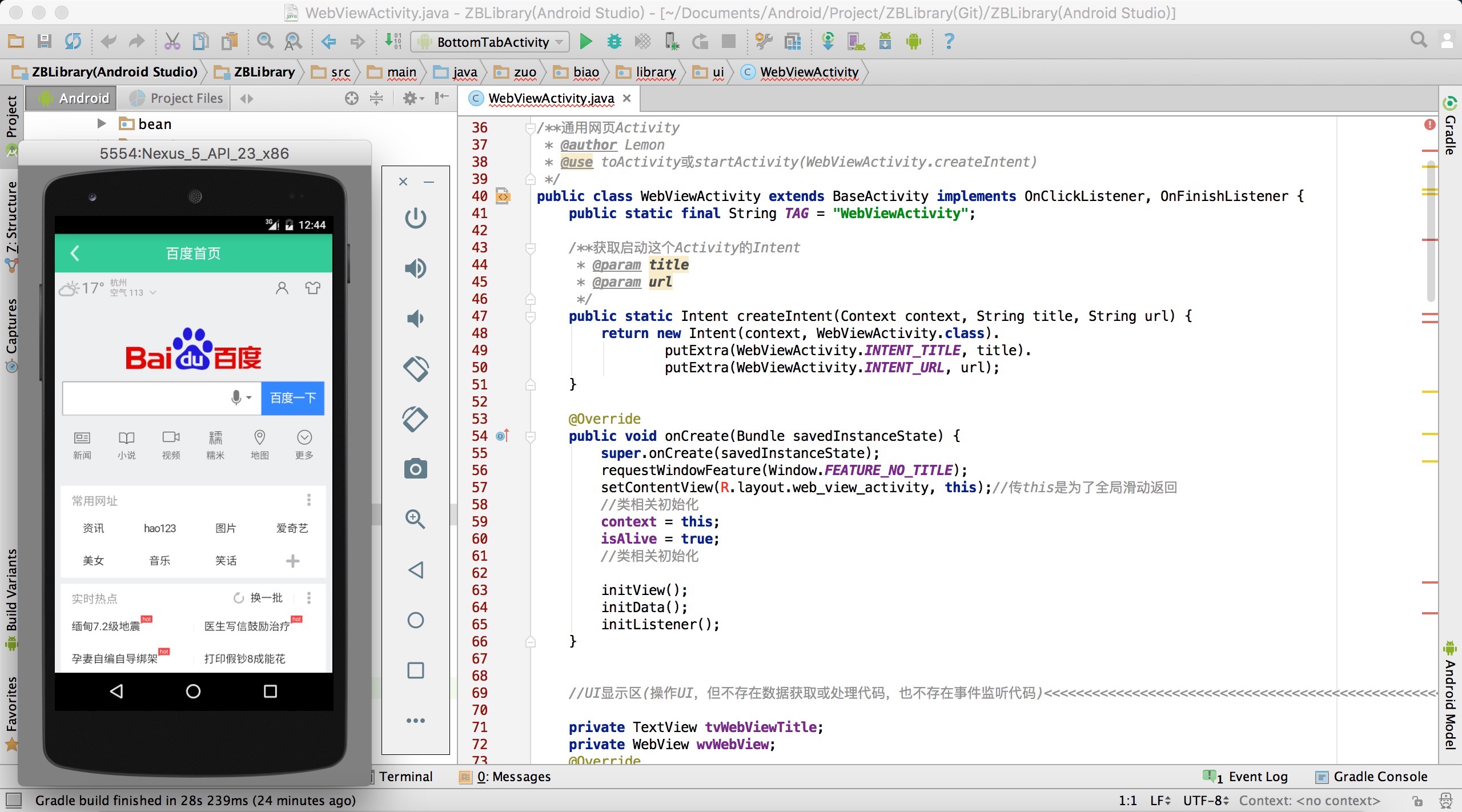Click the Debug app bug icon
This screenshot has height=812, width=1462.
[x=614, y=41]
